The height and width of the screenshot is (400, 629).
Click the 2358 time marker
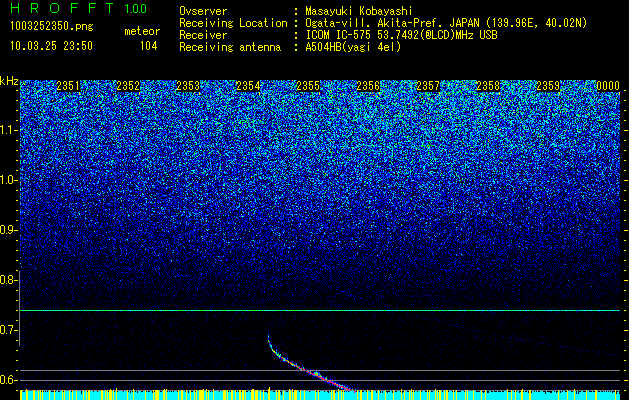click(x=488, y=86)
